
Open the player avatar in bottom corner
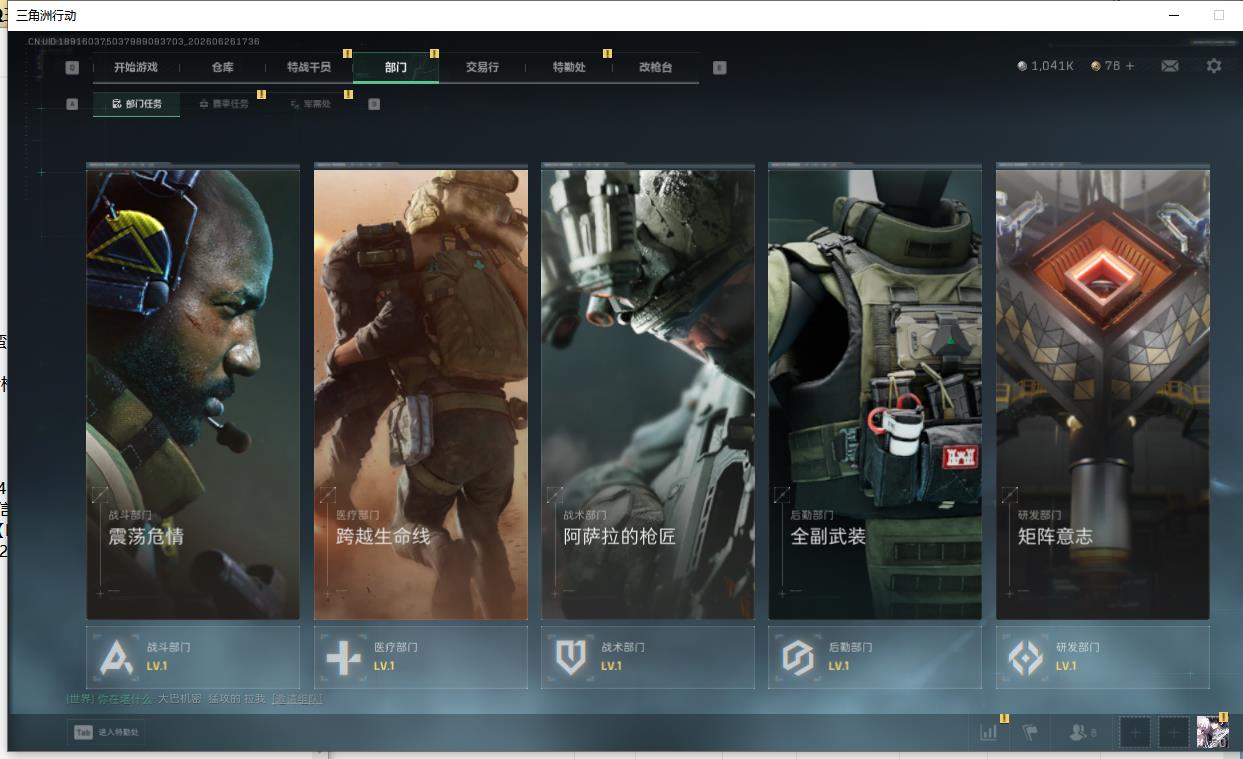pos(1213,732)
